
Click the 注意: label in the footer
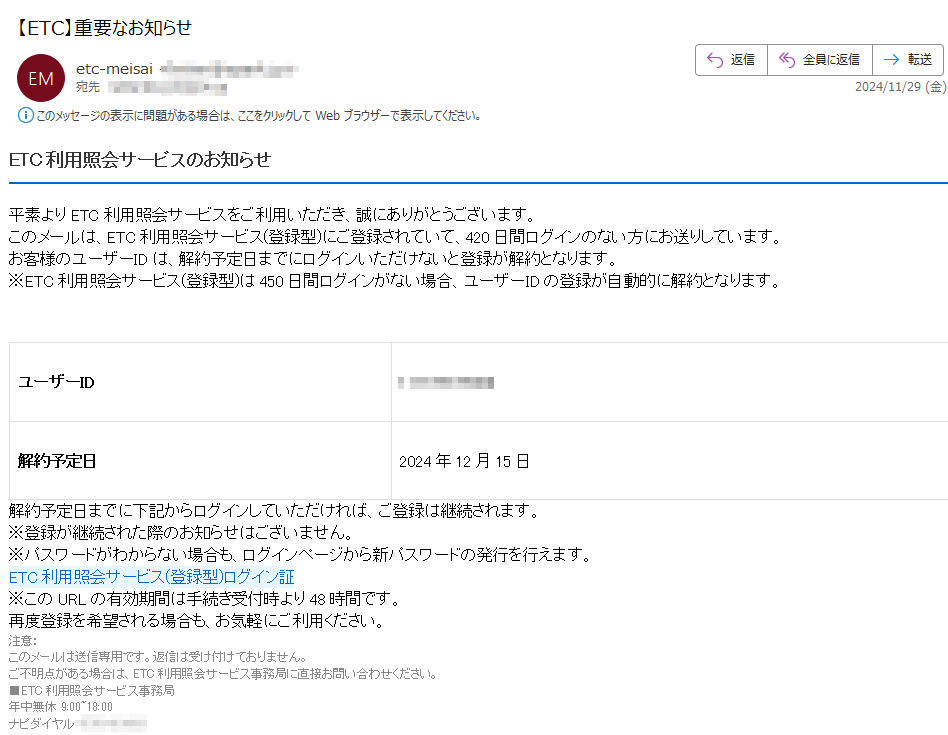pyautogui.click(x=23, y=640)
